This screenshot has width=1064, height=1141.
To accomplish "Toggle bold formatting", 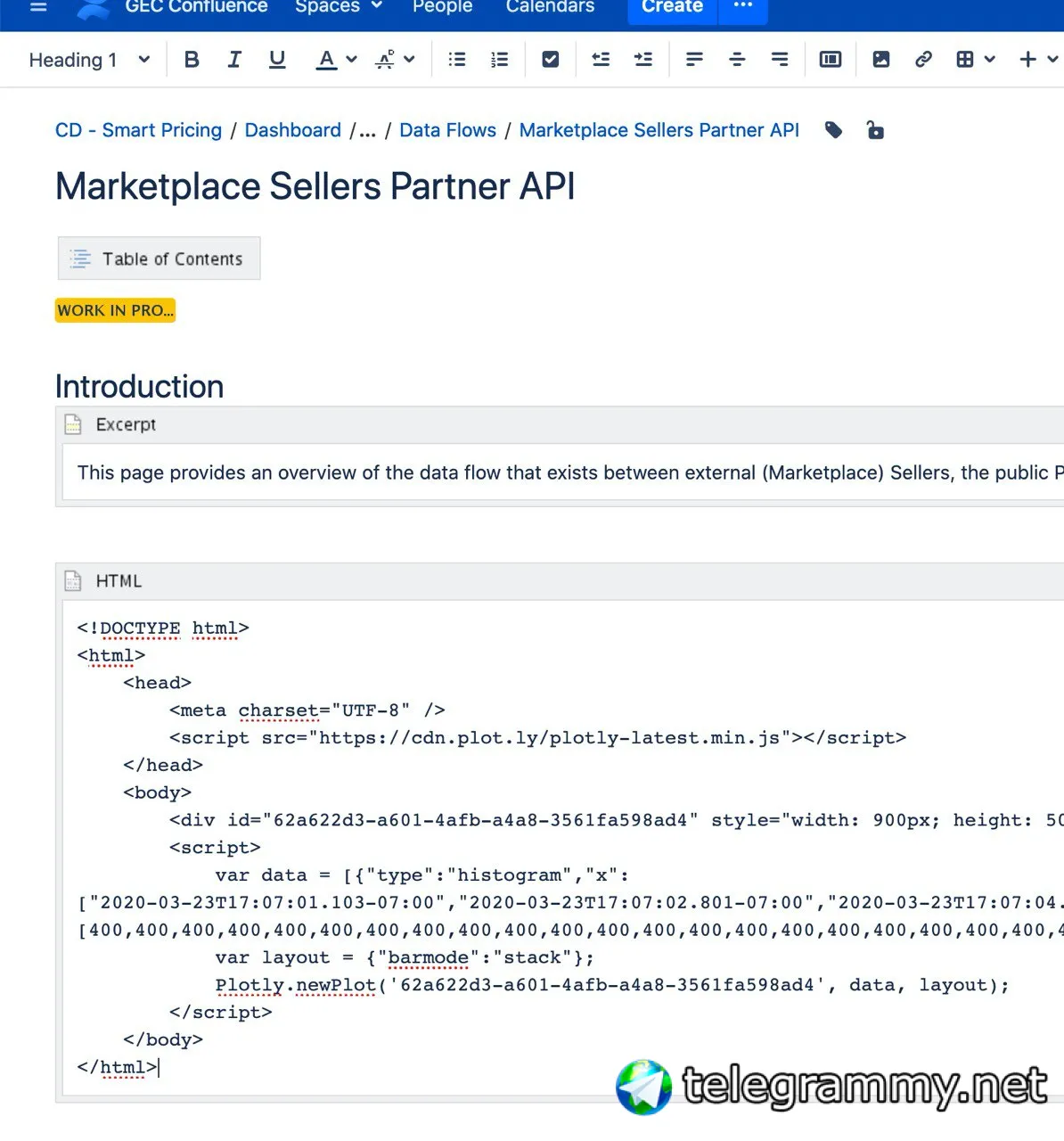I will point(192,60).
